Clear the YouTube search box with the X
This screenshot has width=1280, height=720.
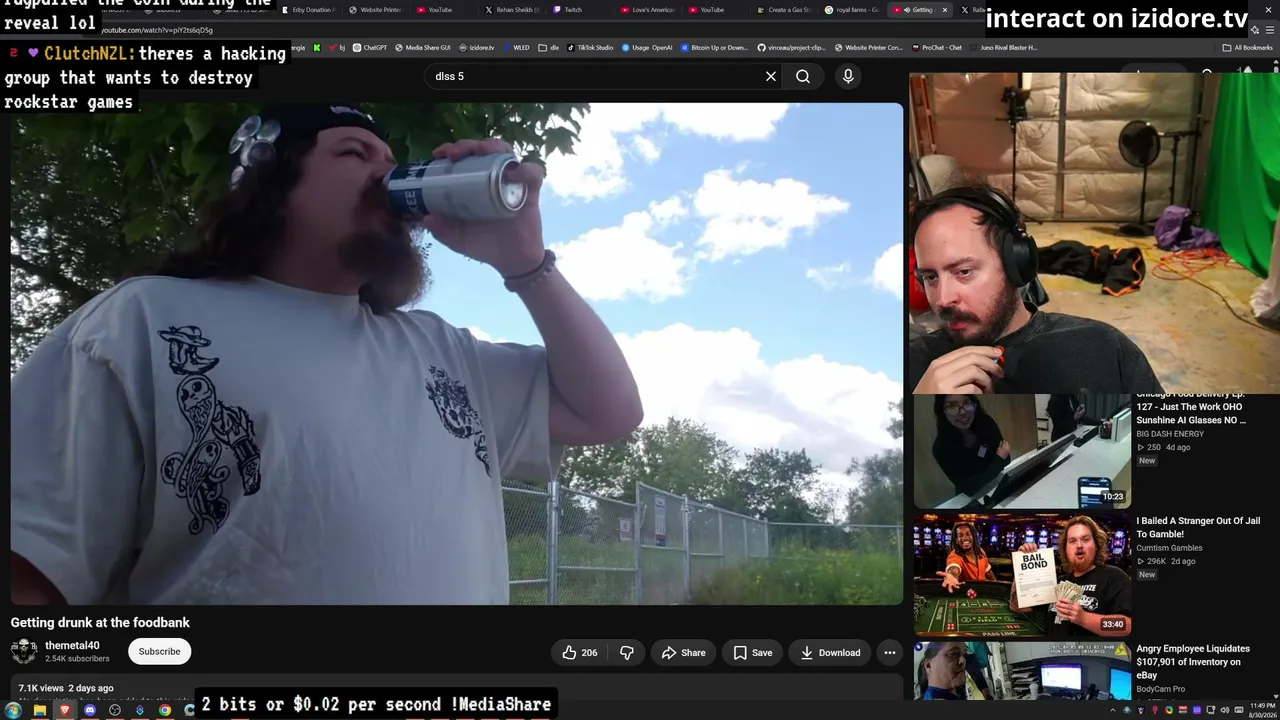point(771,76)
